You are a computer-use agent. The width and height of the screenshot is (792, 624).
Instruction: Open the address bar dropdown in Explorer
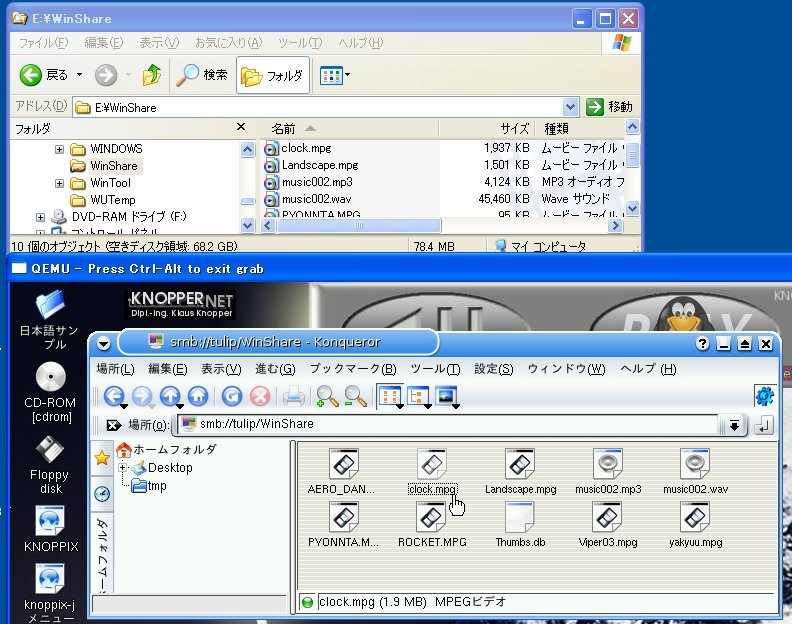click(x=570, y=107)
